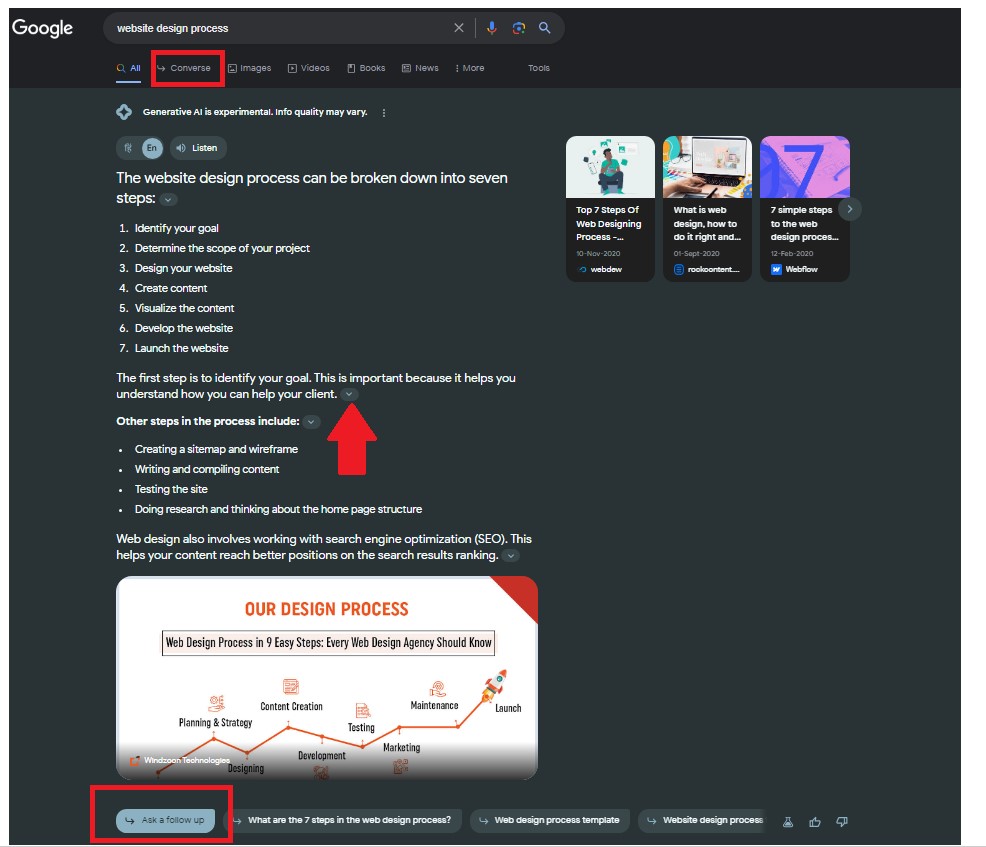This screenshot has width=986, height=847.
Task: Open search Tools
Action: coord(539,68)
